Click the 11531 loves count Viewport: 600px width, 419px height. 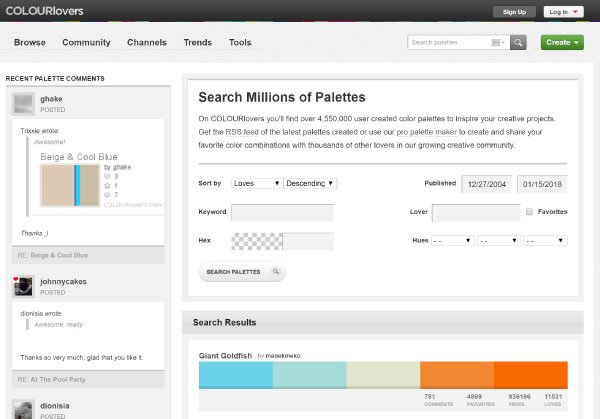[553, 396]
